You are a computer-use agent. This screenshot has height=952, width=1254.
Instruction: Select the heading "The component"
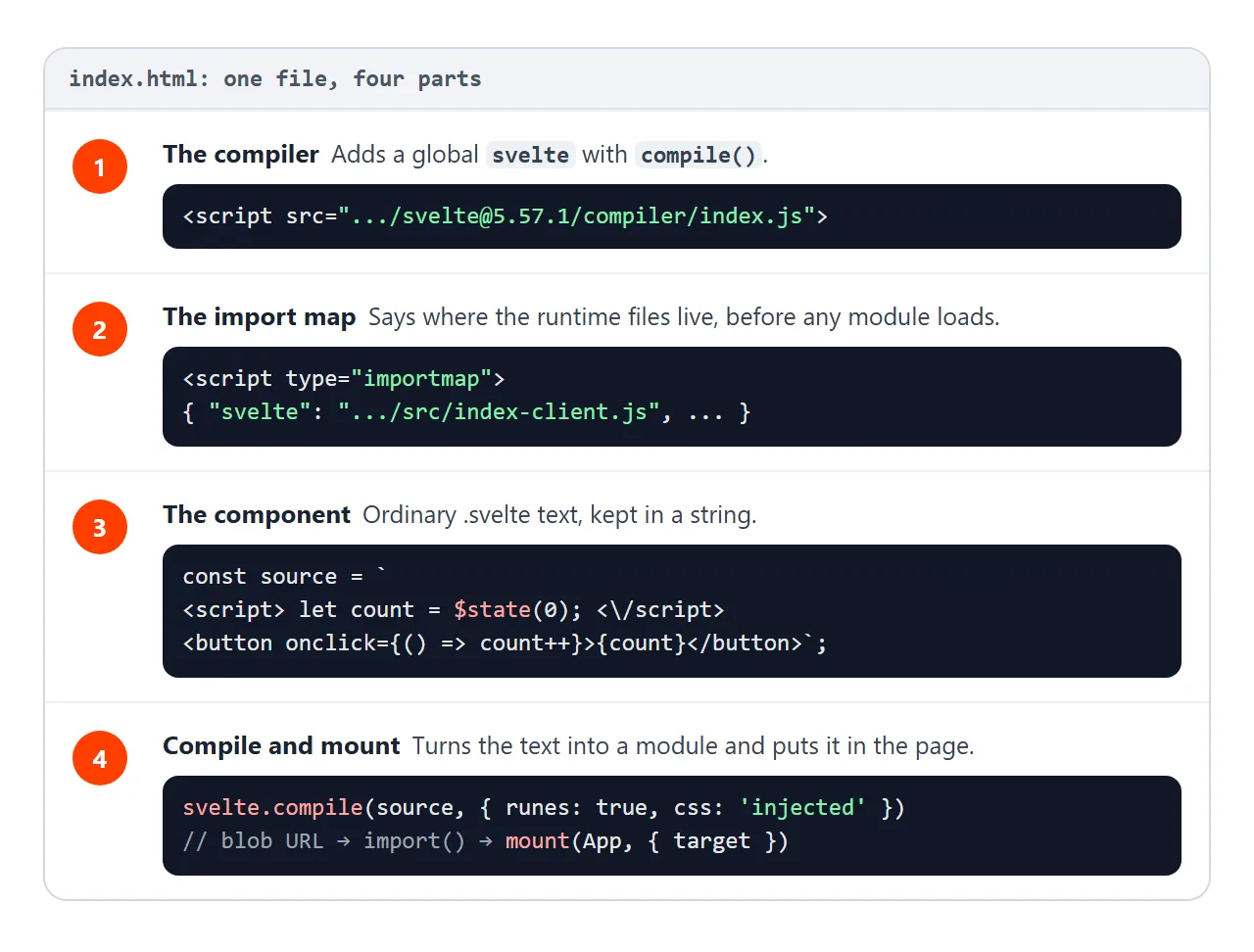(257, 514)
